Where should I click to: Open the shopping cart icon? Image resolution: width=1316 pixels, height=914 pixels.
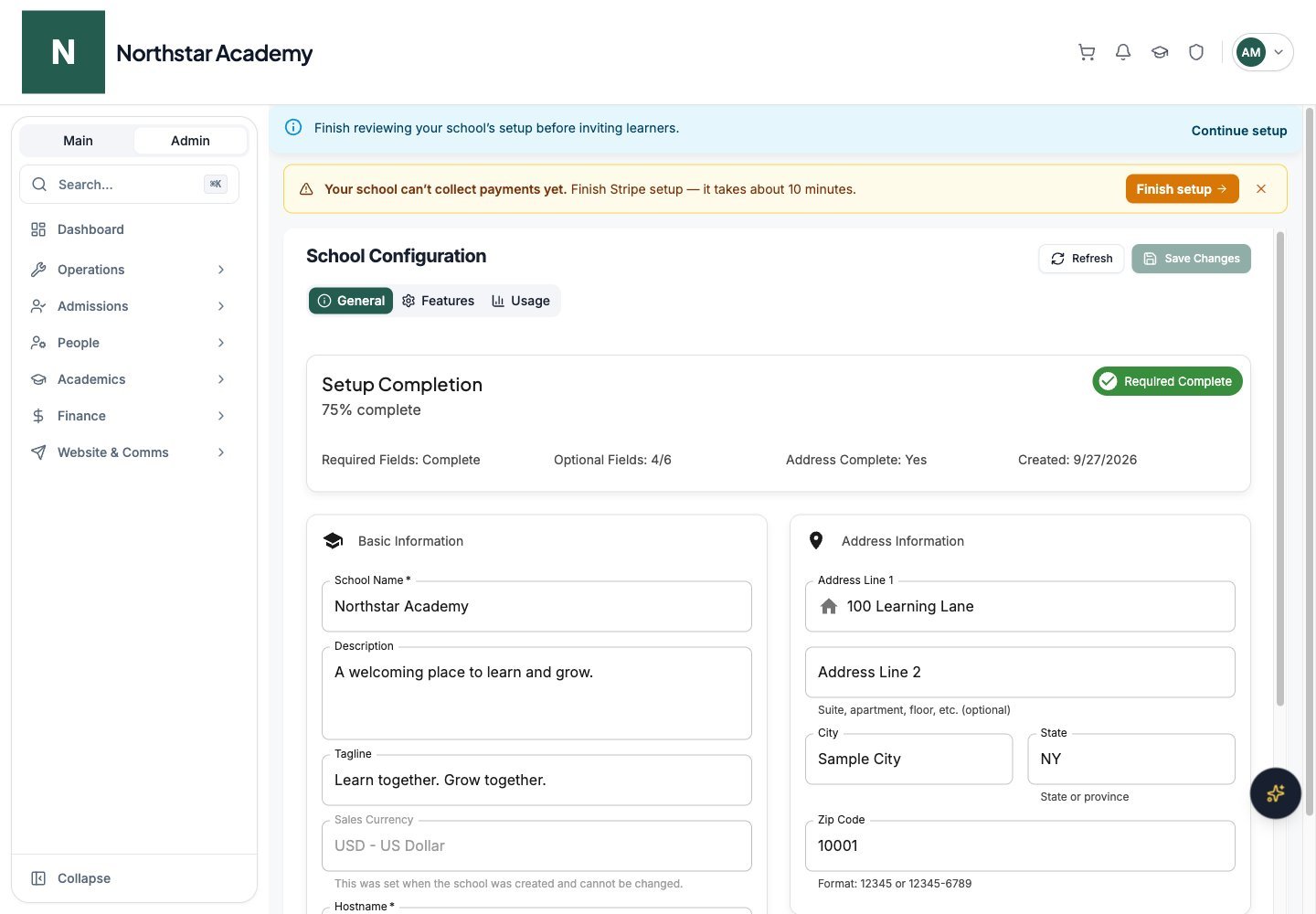1087,52
